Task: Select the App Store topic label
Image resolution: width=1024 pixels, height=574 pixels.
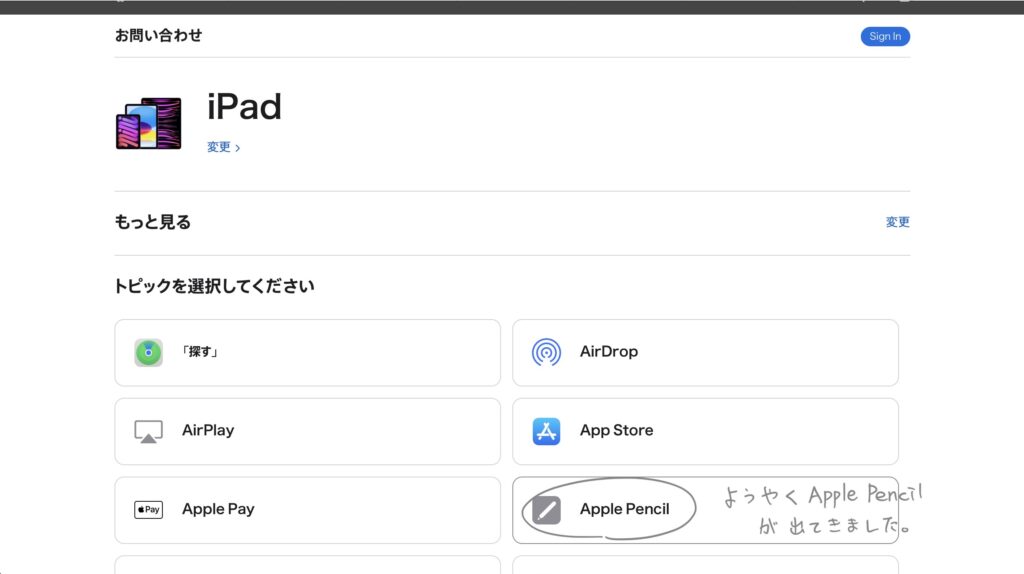Action: tap(616, 430)
